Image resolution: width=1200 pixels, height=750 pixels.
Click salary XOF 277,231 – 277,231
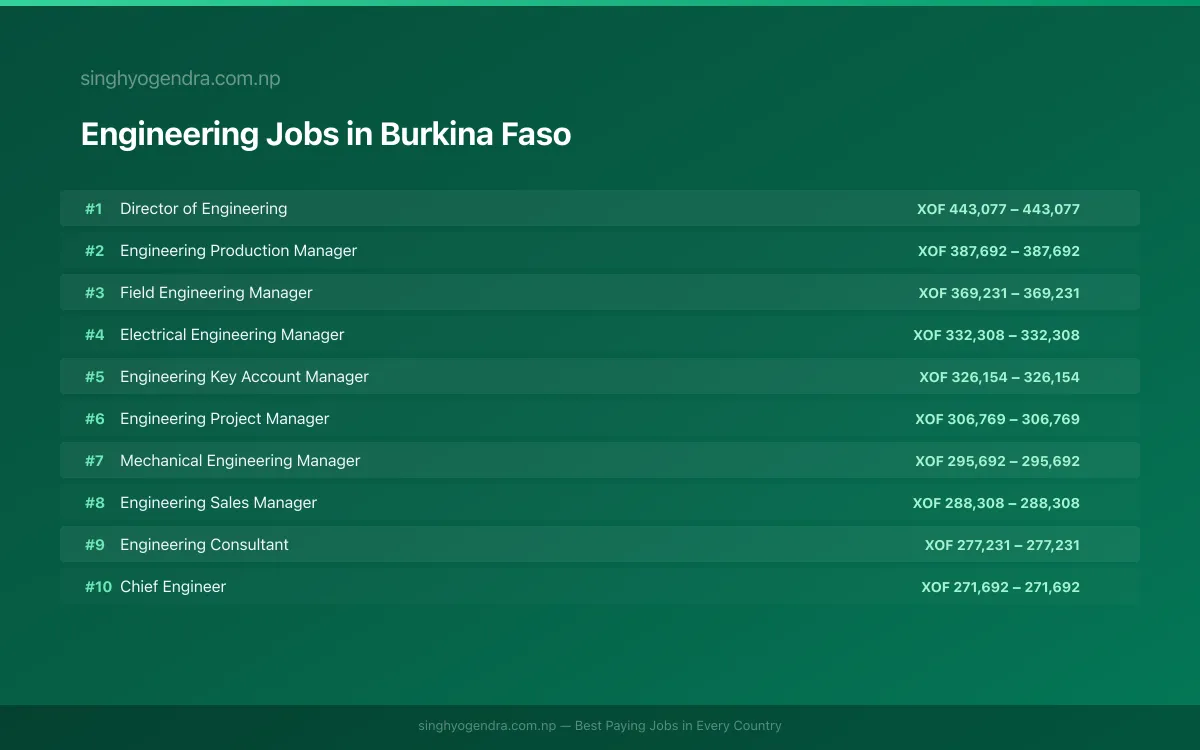click(1002, 545)
